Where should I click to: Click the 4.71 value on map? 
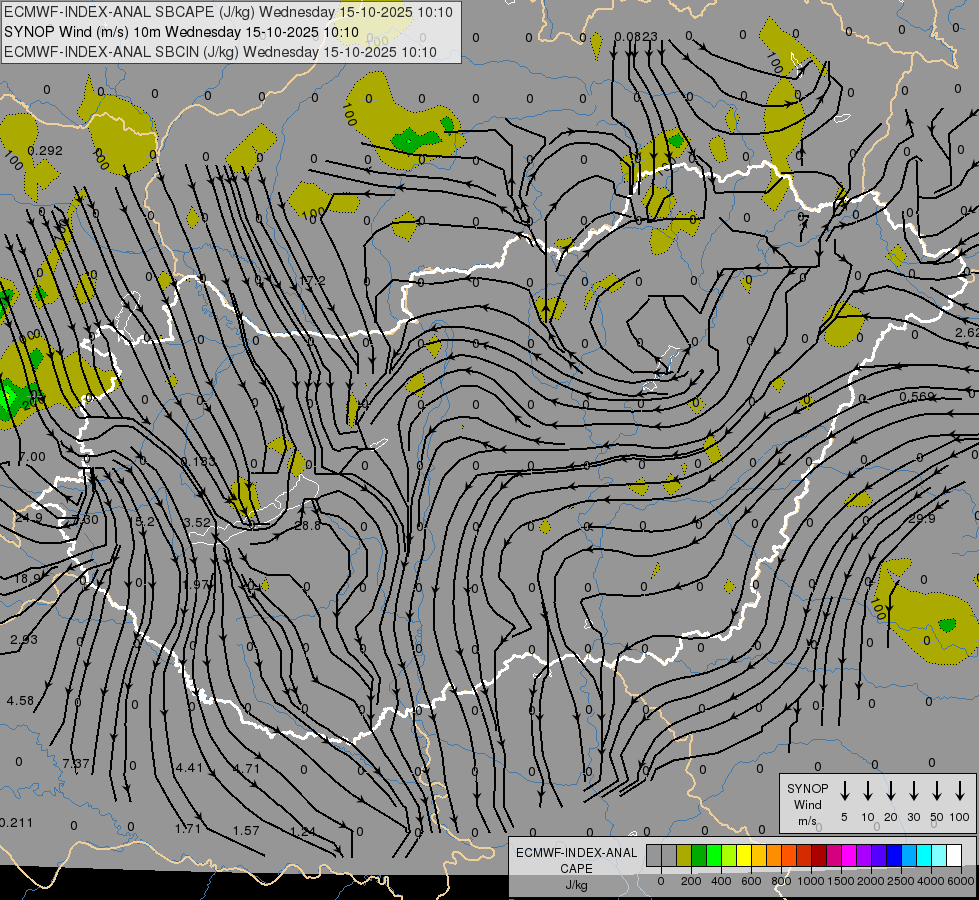[246, 768]
